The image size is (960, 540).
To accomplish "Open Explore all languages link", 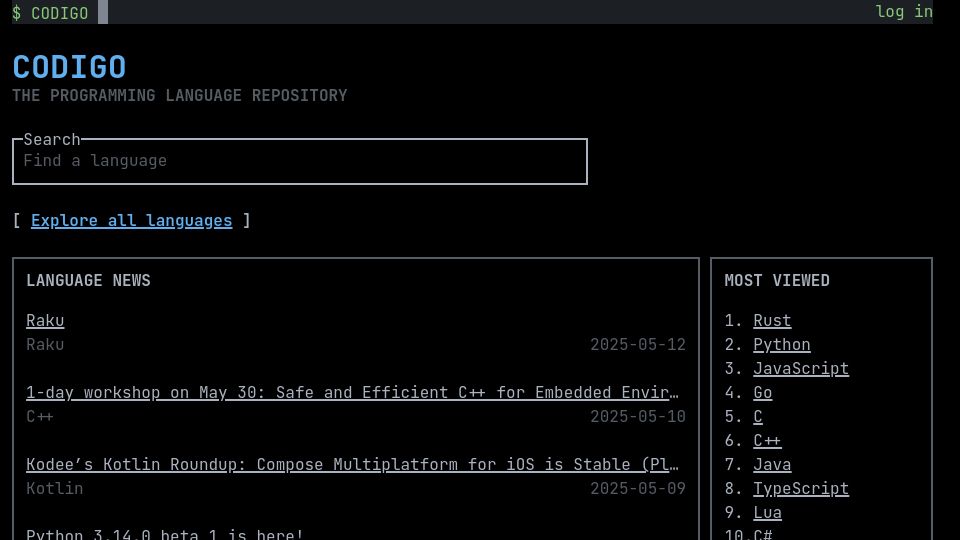I will (132, 220).
